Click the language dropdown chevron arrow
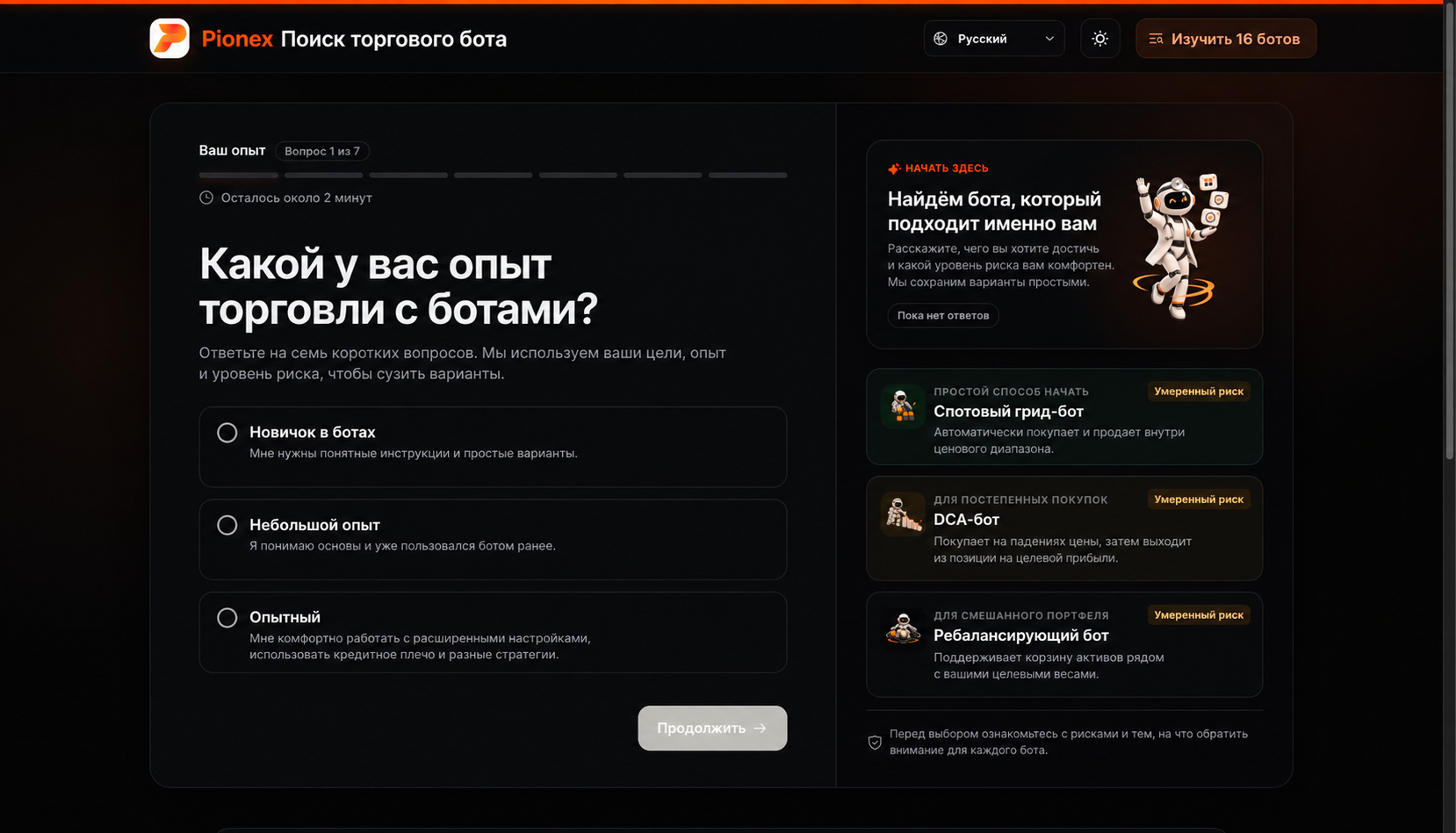Viewport: 1456px width, 833px height. [x=1049, y=39]
